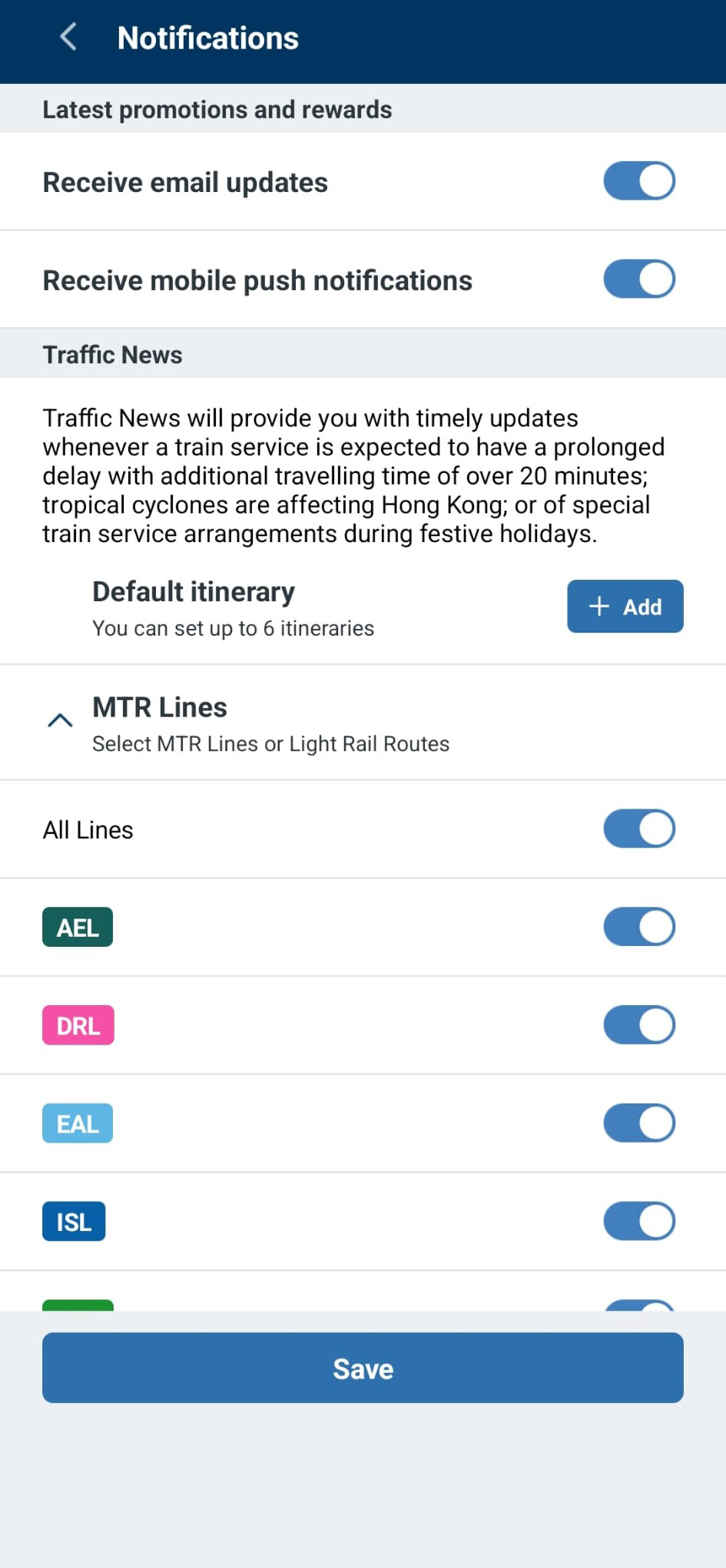This screenshot has width=726, height=1568.
Task: Click the ISL line badge
Action: point(74,1222)
